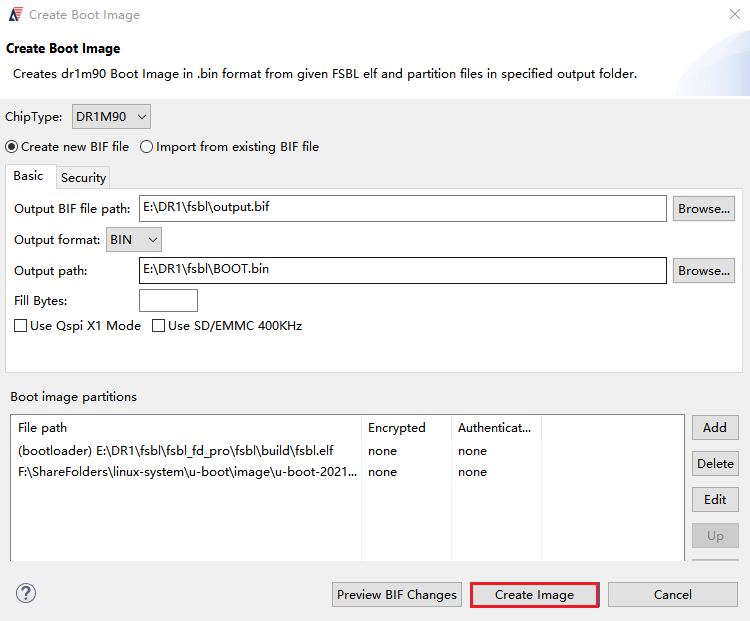This screenshot has width=750, height=621.
Task: Preview BIF Changes
Action: (x=397, y=595)
